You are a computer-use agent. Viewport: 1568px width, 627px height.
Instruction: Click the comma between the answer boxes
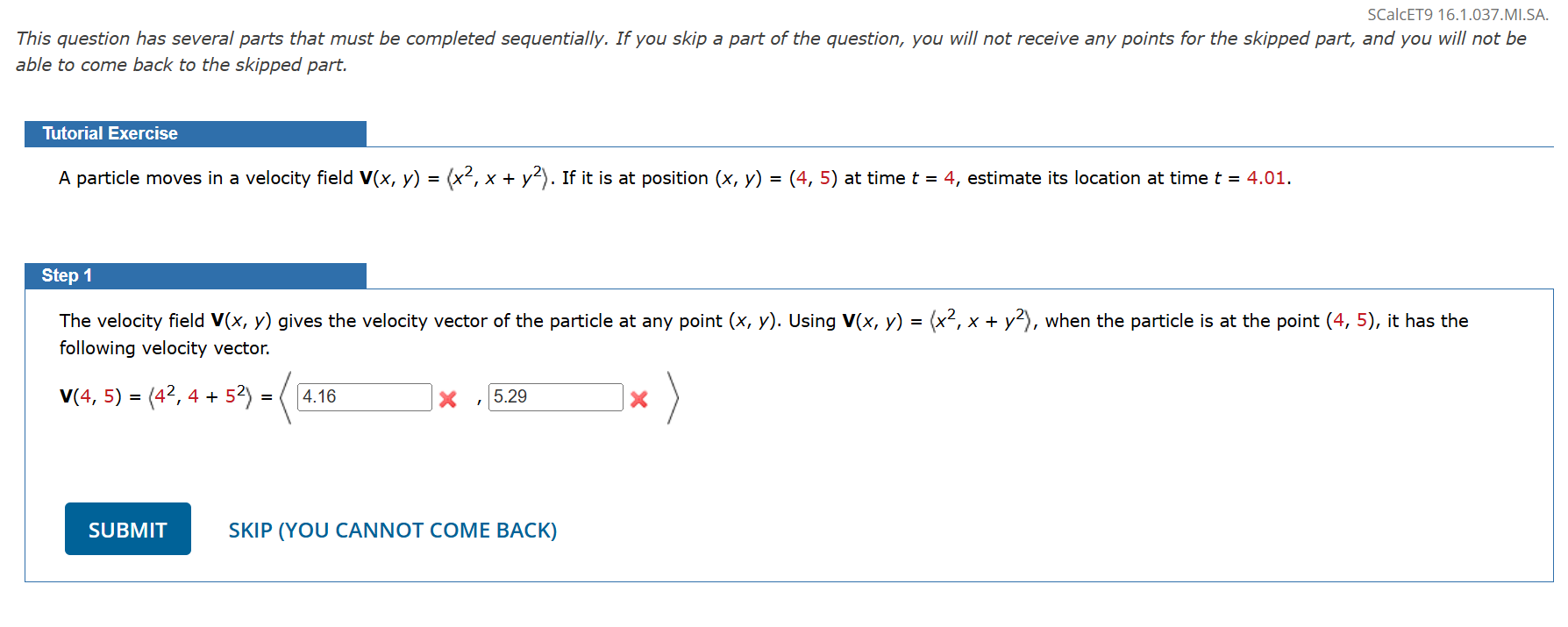coord(478,402)
